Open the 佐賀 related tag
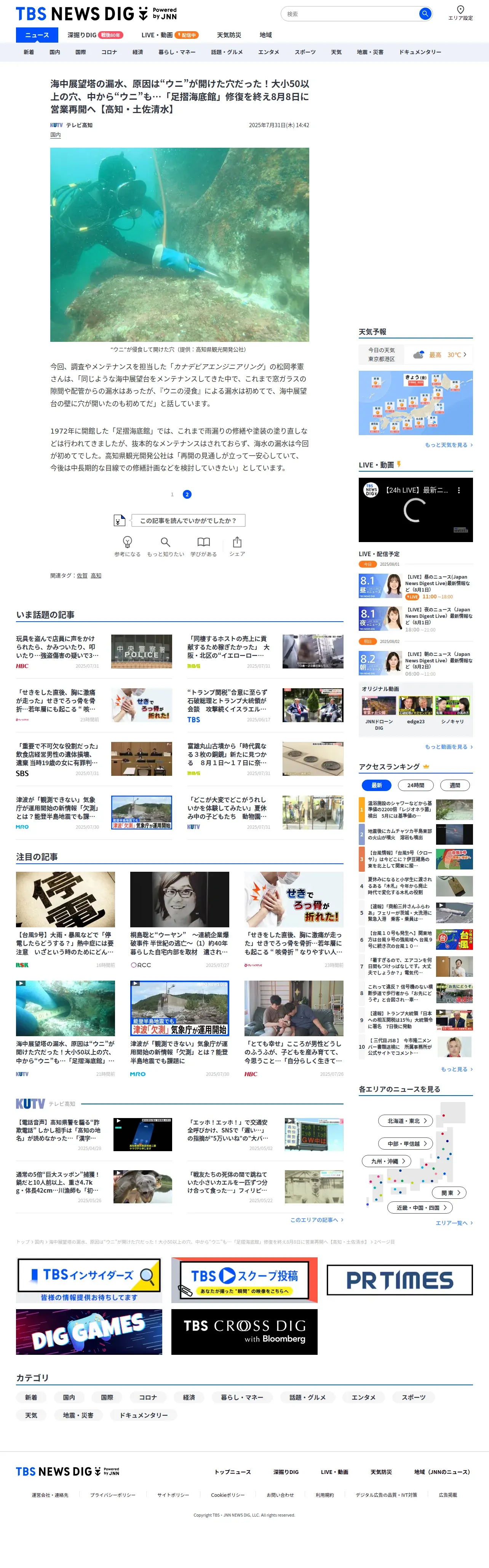 click(x=82, y=575)
